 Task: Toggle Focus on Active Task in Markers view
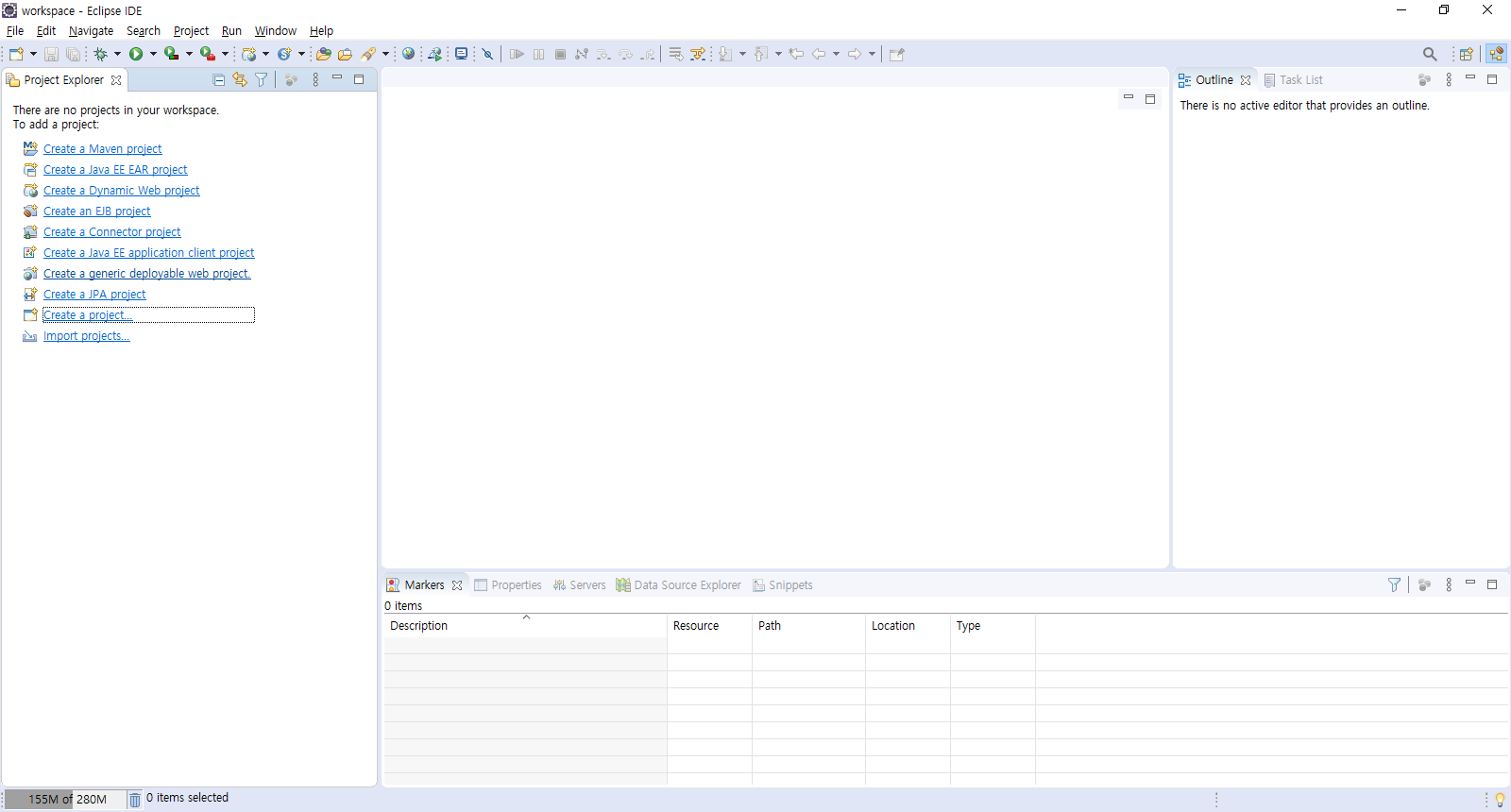tap(1425, 585)
